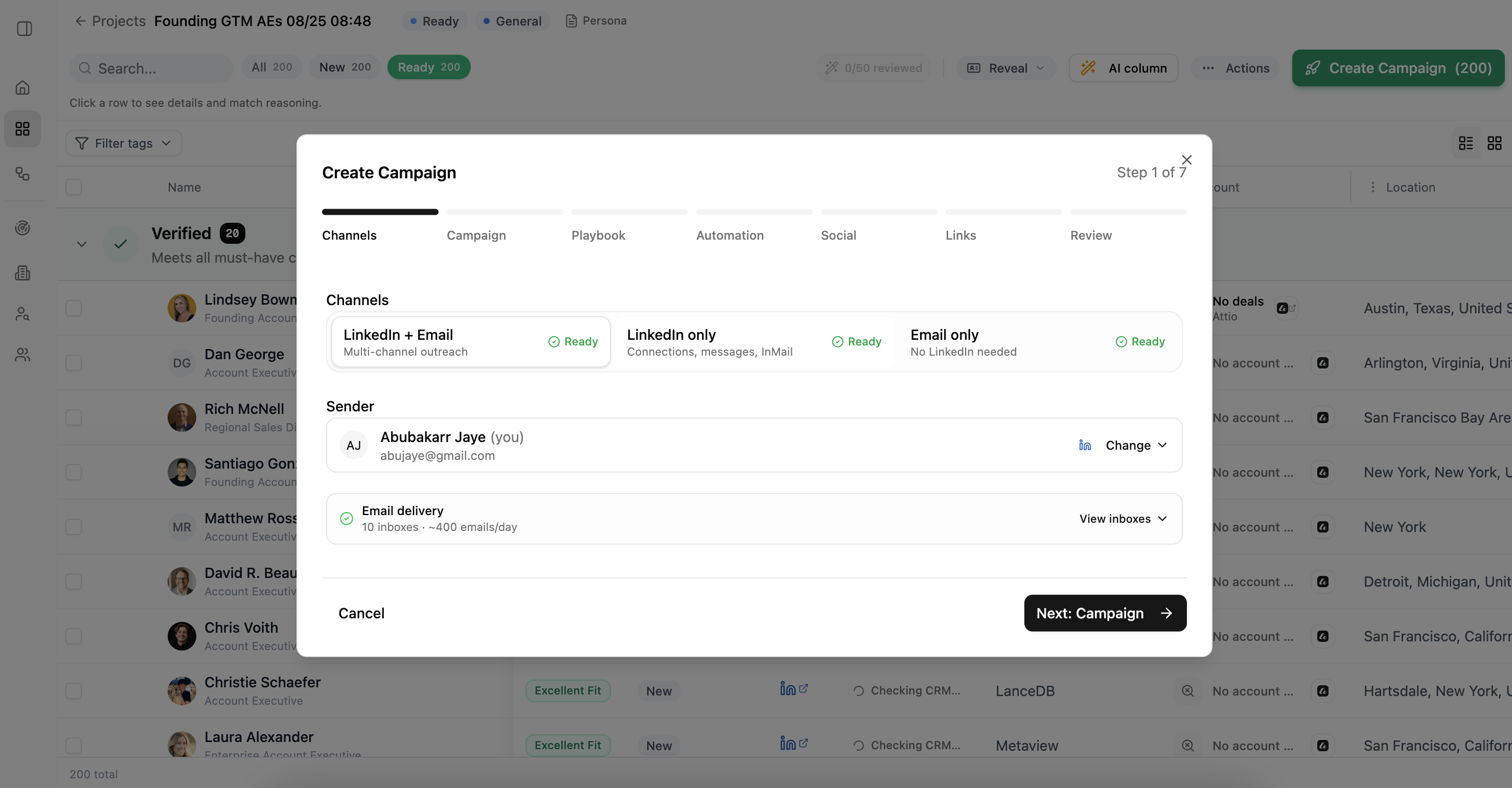Screen dimensions: 1512x788
Task: Check the Rich McNell row checkbox
Action: 74,418
